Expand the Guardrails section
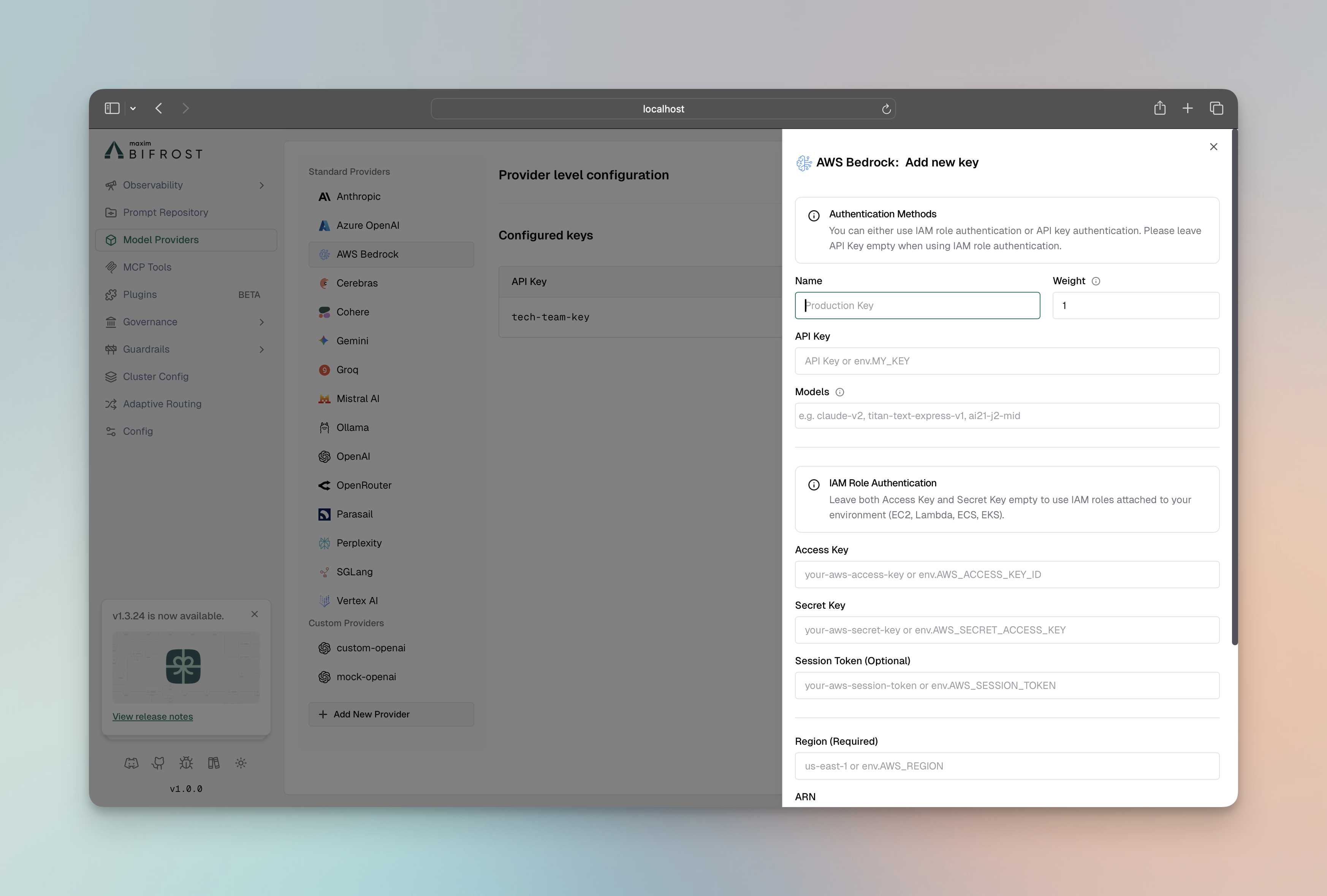Screen dimensions: 1327x896 pos(261,349)
